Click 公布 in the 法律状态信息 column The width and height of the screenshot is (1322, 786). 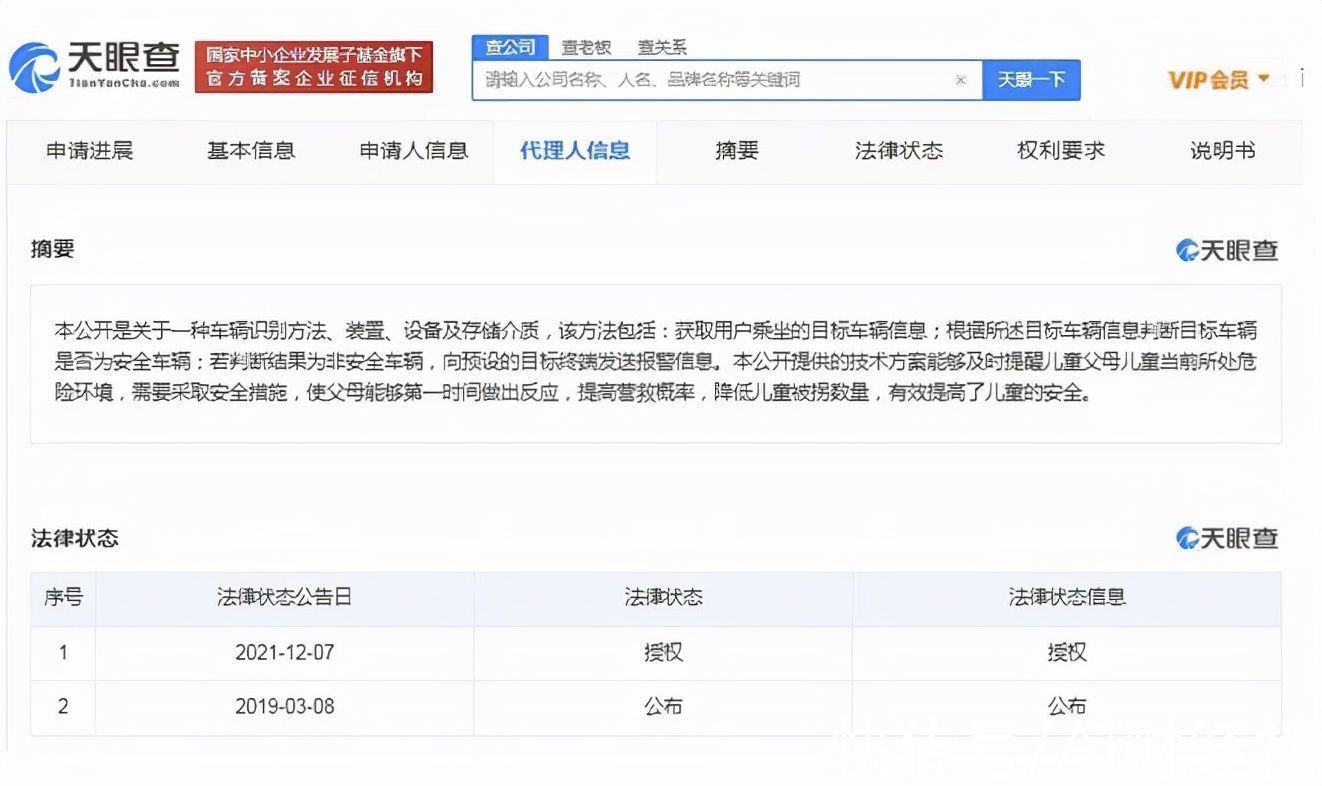[x=1067, y=707]
